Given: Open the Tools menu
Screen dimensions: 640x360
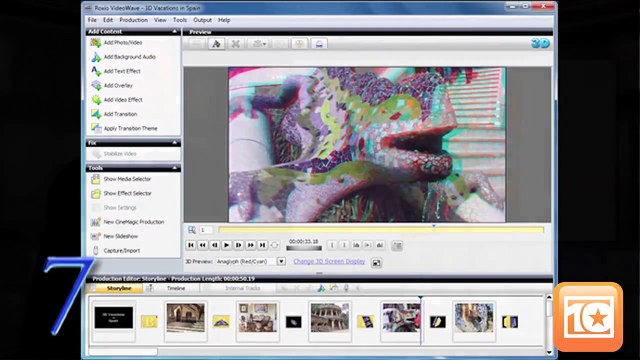Looking at the screenshot, I should tap(180, 20).
